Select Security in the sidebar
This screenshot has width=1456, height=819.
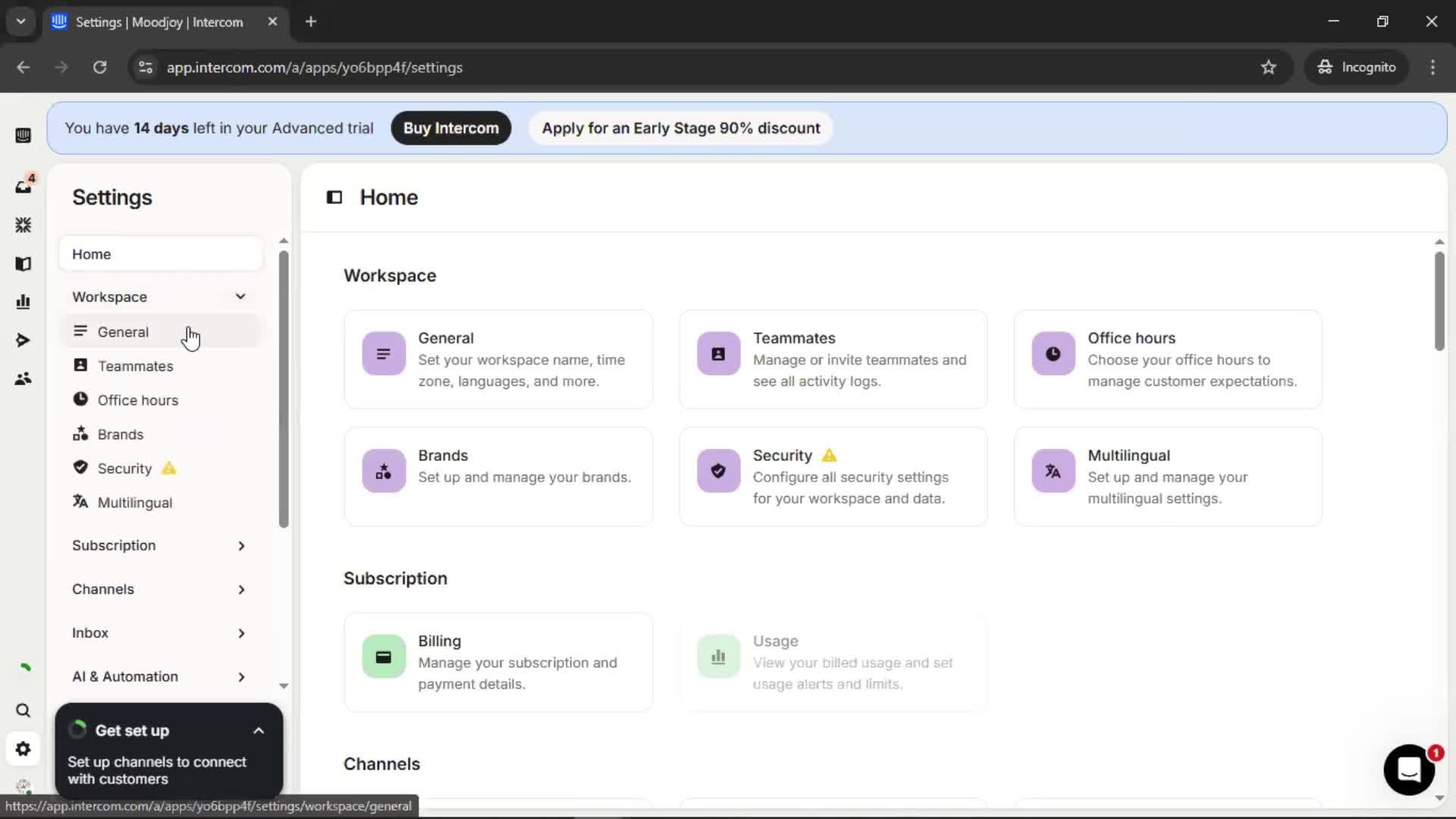tap(161, 469)
